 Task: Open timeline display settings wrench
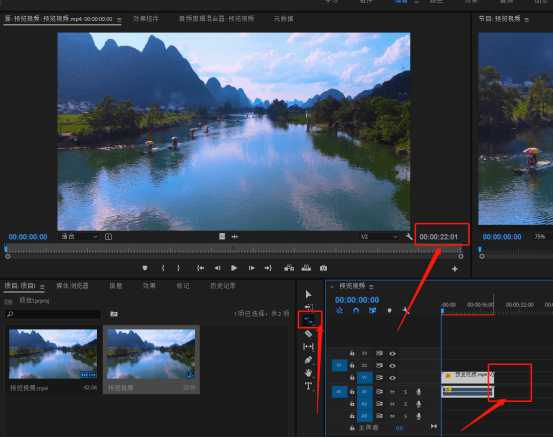click(405, 311)
